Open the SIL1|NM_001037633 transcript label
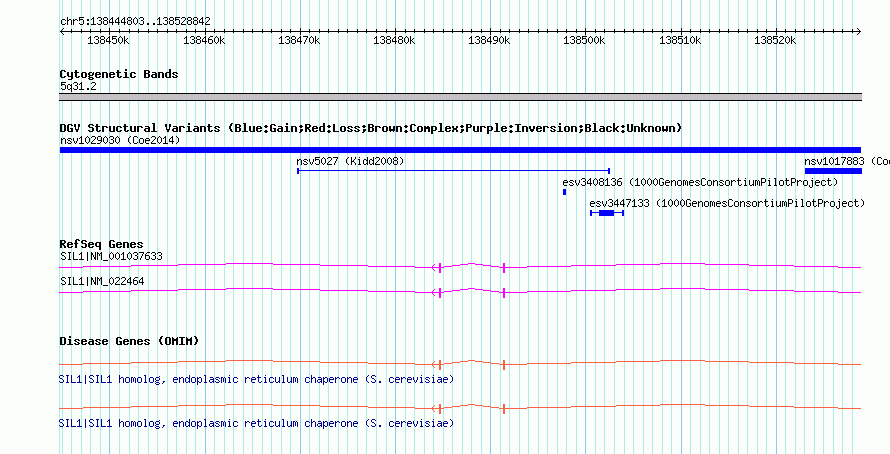This screenshot has width=890, height=454. pyautogui.click(x=111, y=257)
